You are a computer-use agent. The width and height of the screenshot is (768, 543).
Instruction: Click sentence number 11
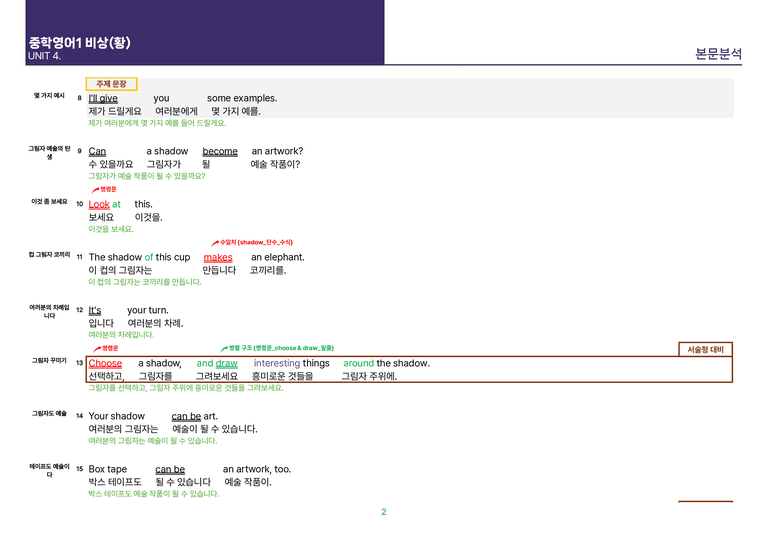[x=79, y=257]
